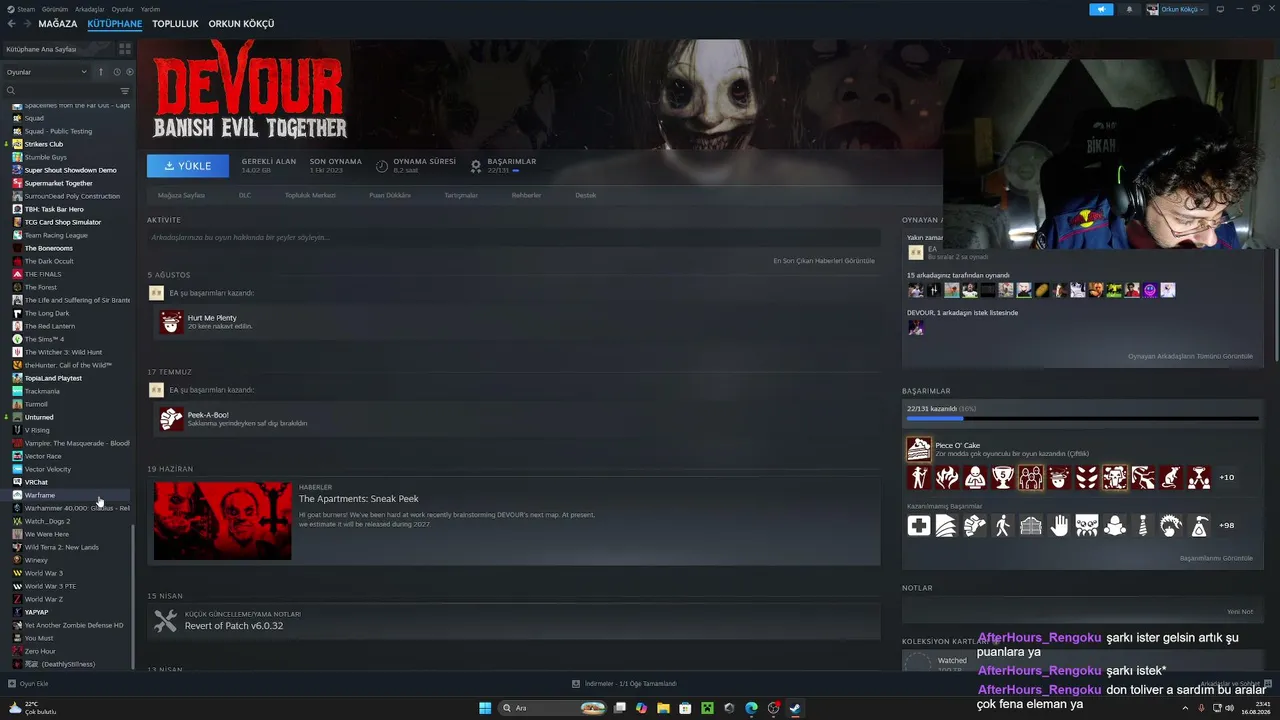
Task: Open the Görünüm menu
Action: point(55,9)
